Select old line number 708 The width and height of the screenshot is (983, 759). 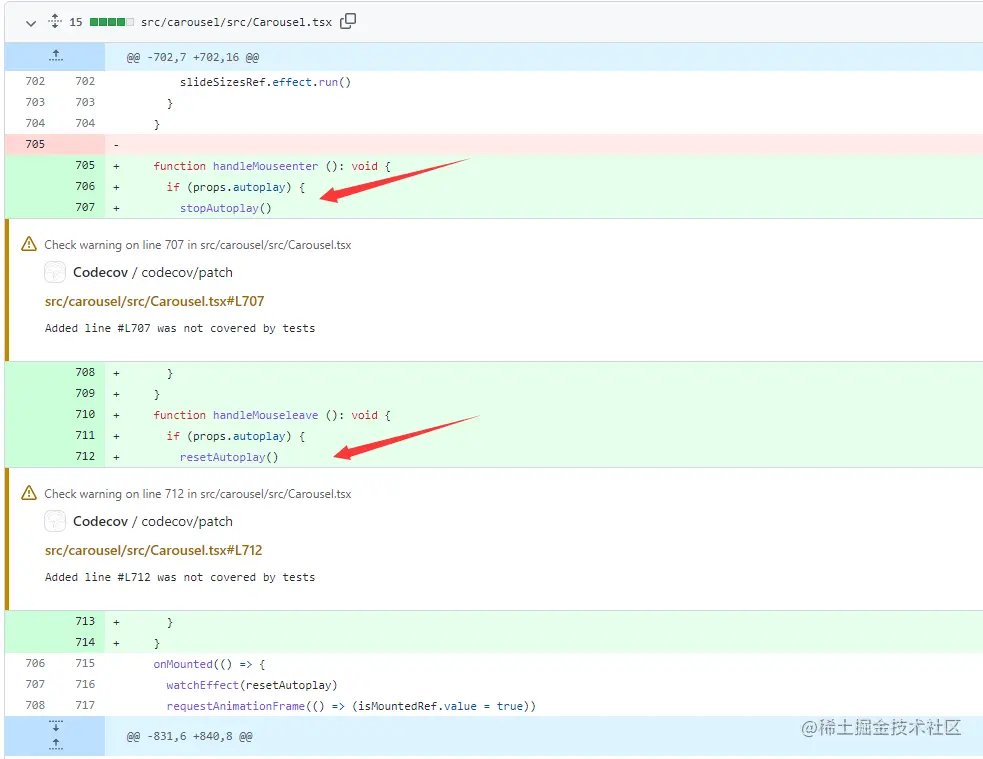pos(35,705)
